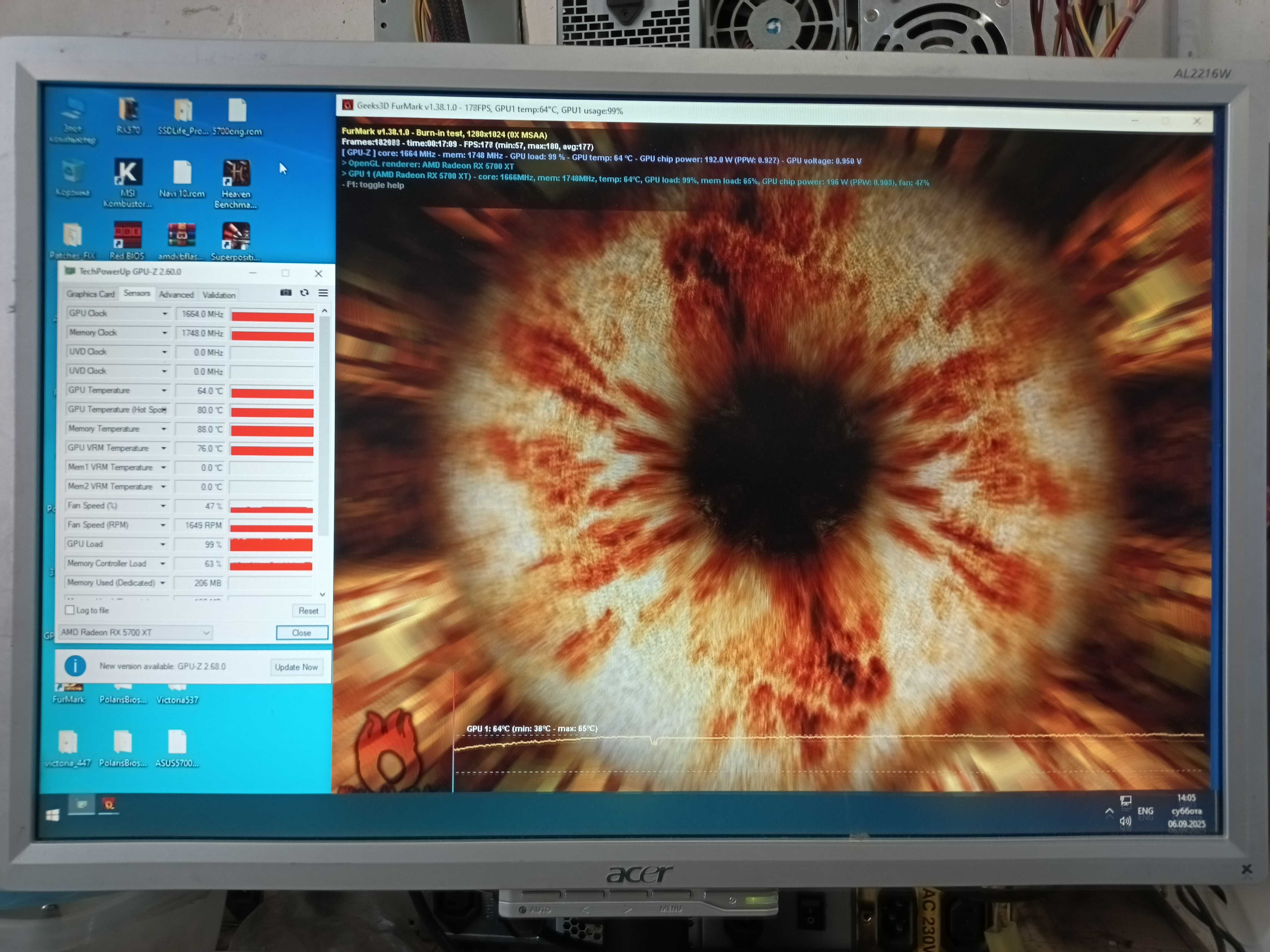Open the GPU Load sensor dropdown
This screenshot has height=952, width=1270.
coord(163,544)
